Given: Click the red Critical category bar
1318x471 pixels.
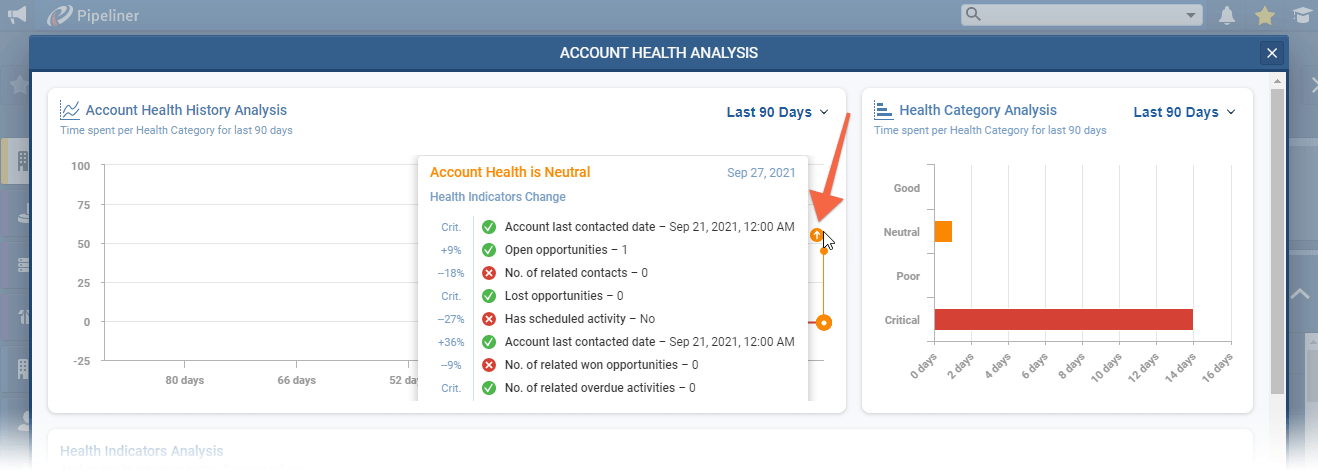Looking at the screenshot, I should 1063,319.
